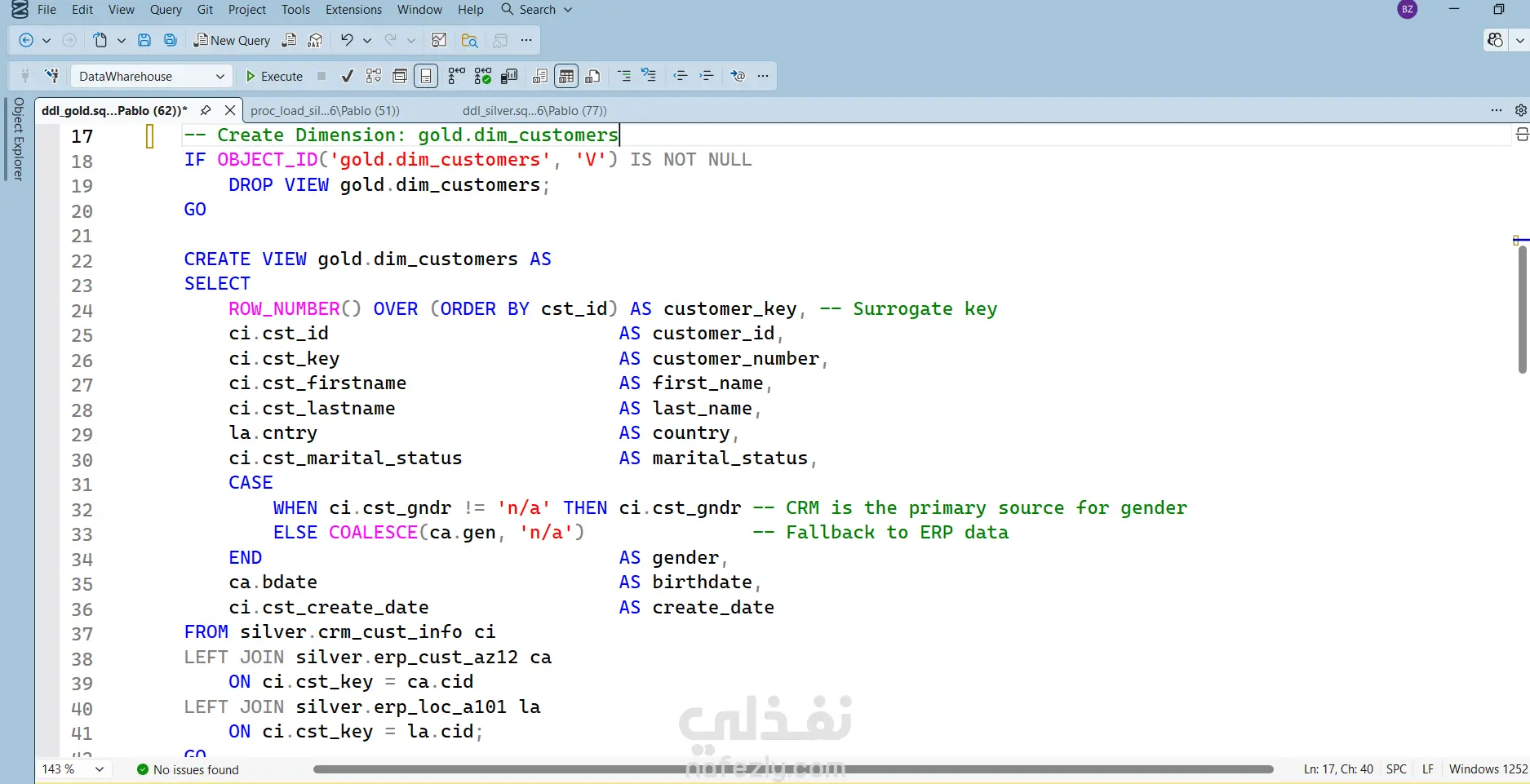Click the Undo arrow icon
The image size is (1530, 784).
click(x=347, y=40)
